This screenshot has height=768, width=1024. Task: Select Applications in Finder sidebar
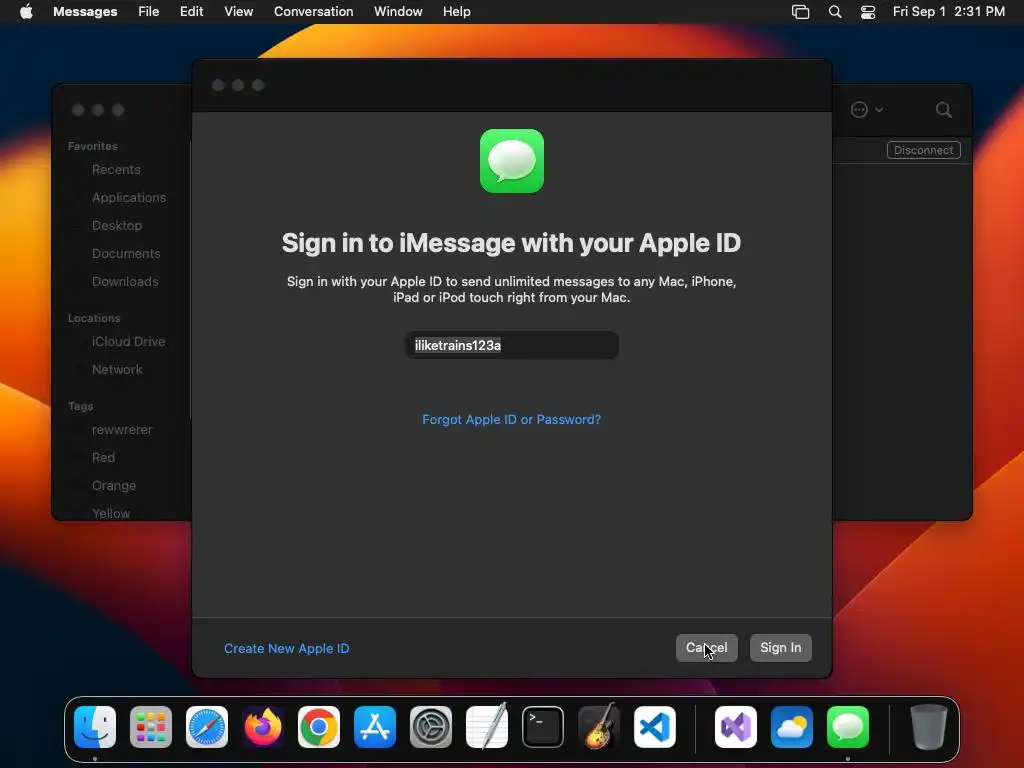coord(129,197)
